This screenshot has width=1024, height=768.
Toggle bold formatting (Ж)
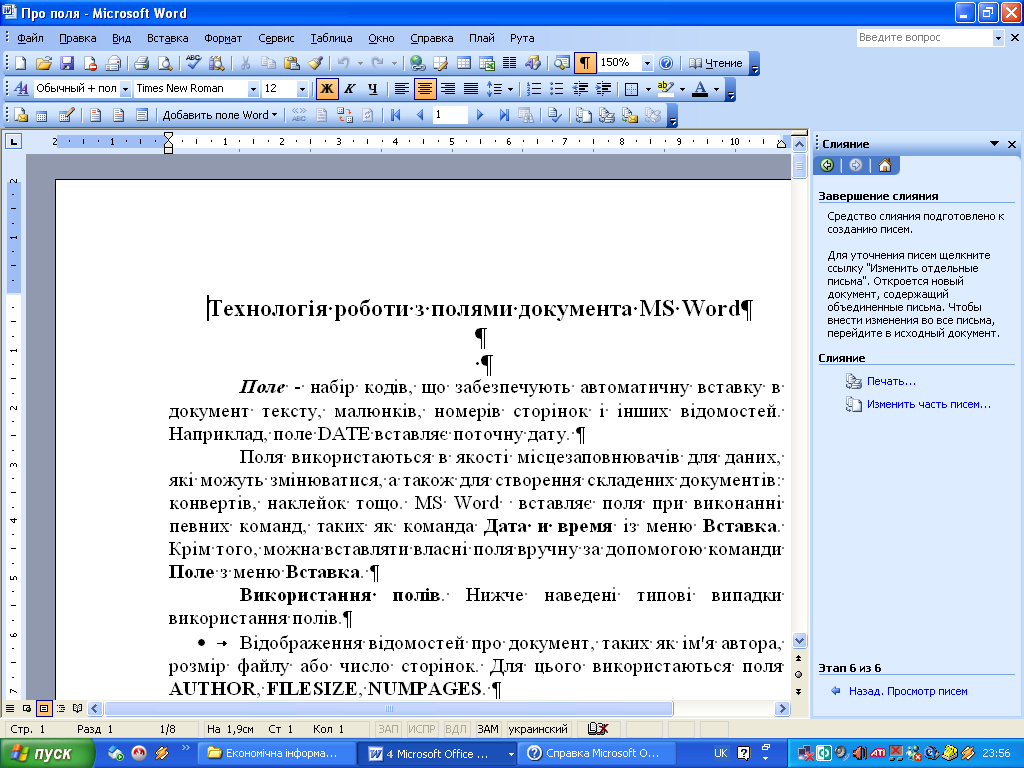(x=327, y=88)
